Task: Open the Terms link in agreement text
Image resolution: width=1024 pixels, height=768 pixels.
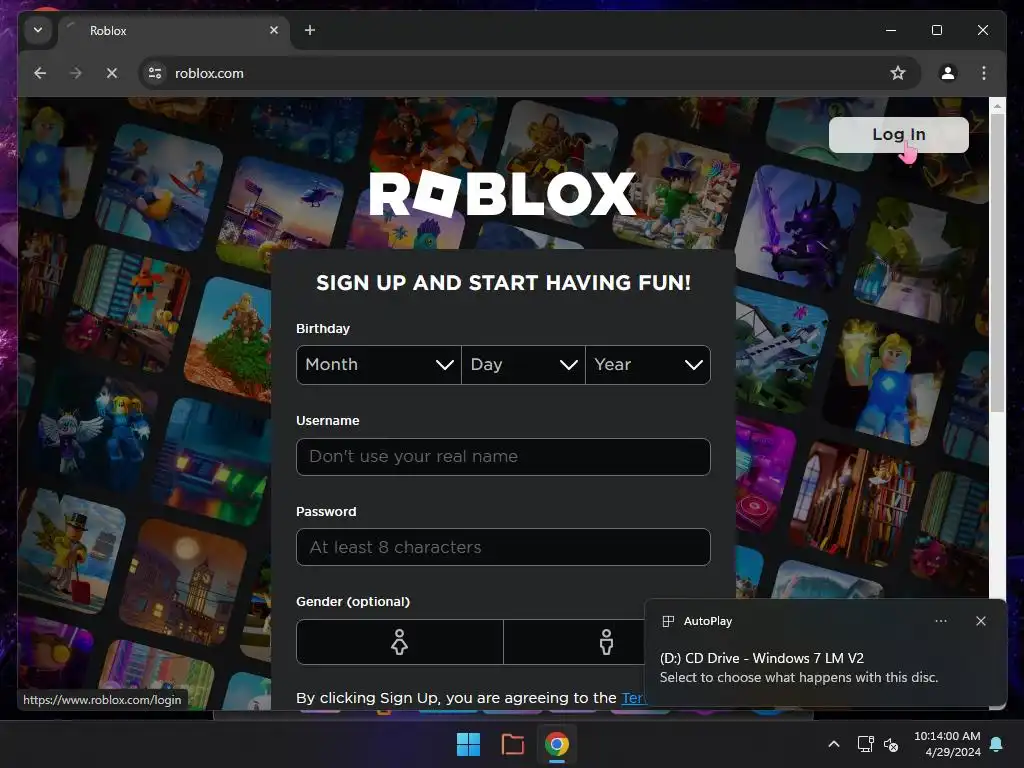Action: (x=632, y=697)
